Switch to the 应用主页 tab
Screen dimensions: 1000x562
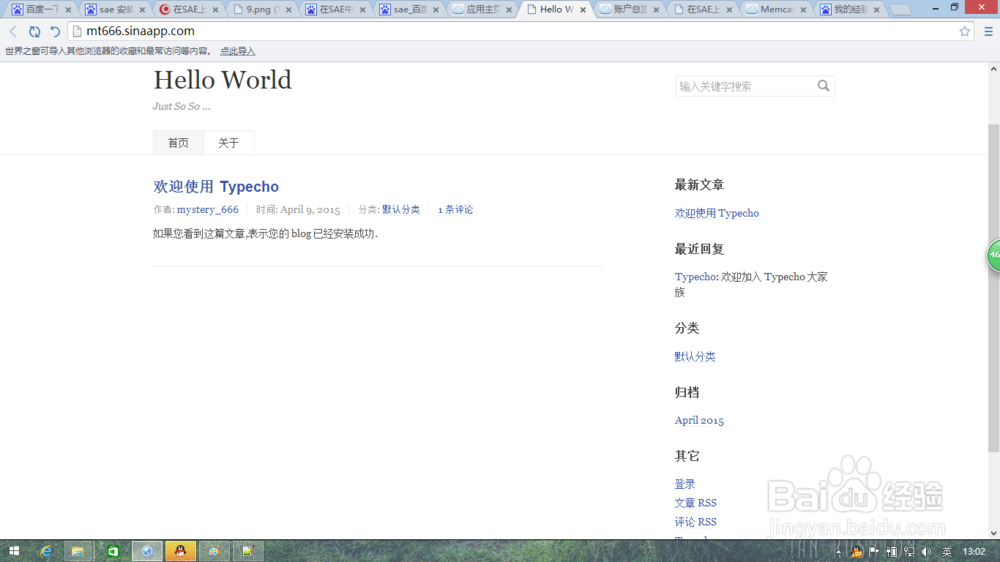click(482, 10)
